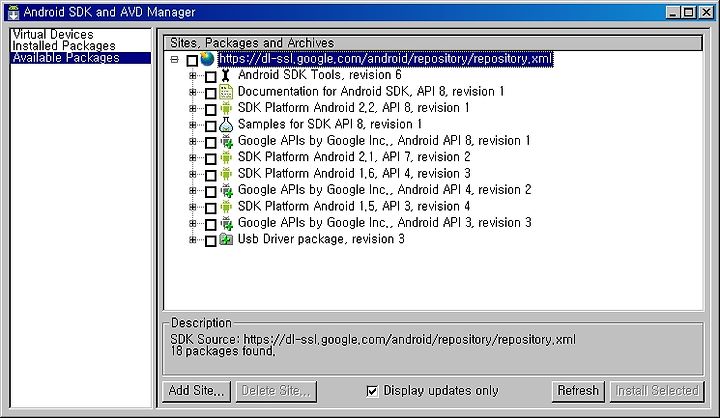
Task: Click Android SDK Manager title bar icon
Action: tap(13, 12)
